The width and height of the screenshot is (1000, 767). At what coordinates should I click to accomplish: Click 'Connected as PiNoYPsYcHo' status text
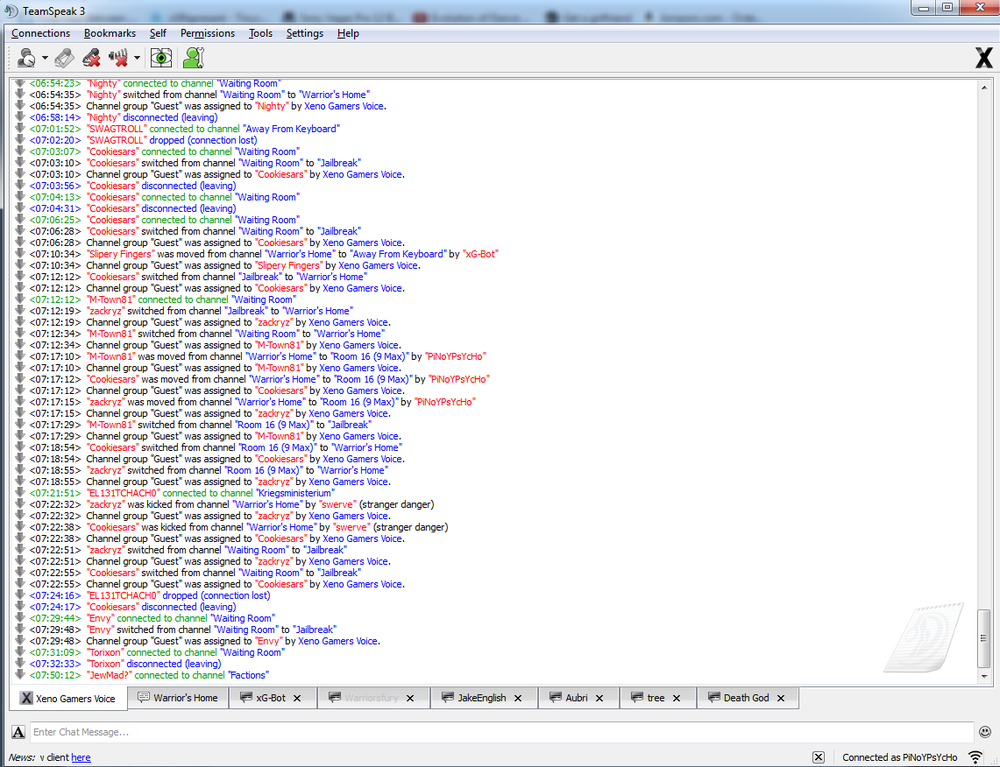point(899,757)
